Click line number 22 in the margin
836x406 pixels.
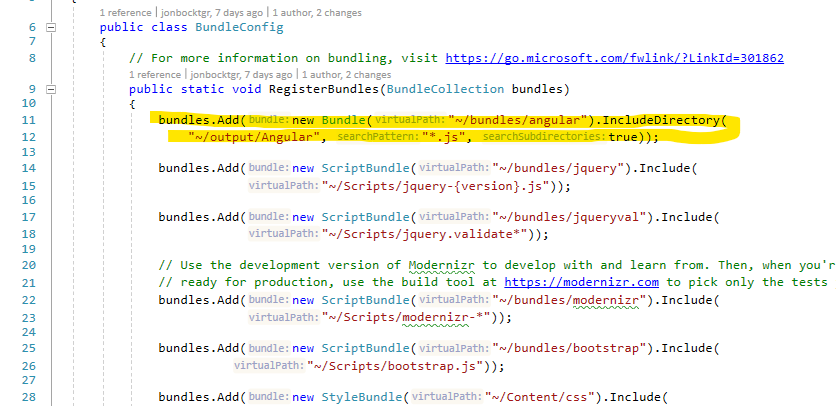(x=29, y=300)
